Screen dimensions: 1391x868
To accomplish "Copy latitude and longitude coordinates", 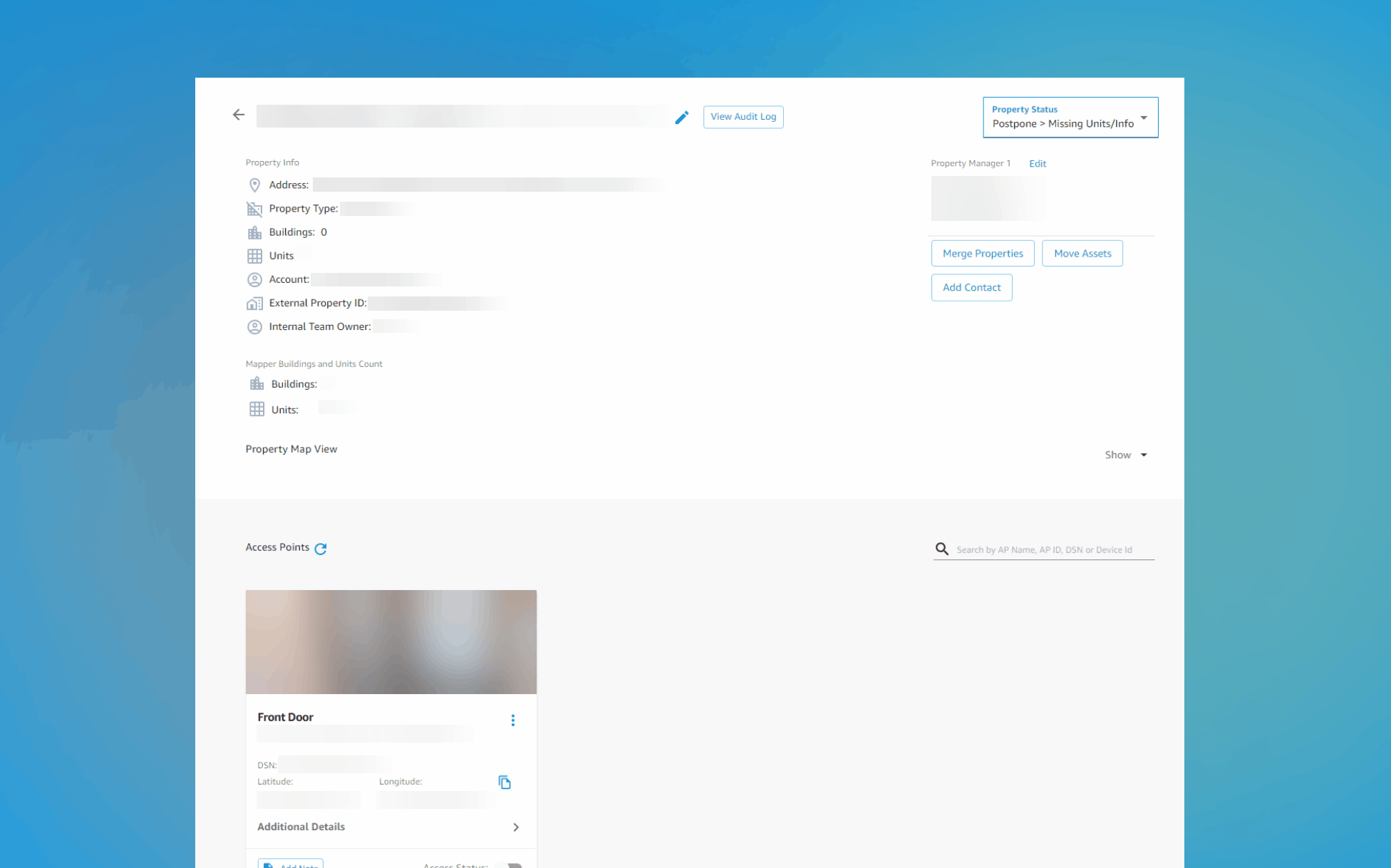I will (505, 782).
